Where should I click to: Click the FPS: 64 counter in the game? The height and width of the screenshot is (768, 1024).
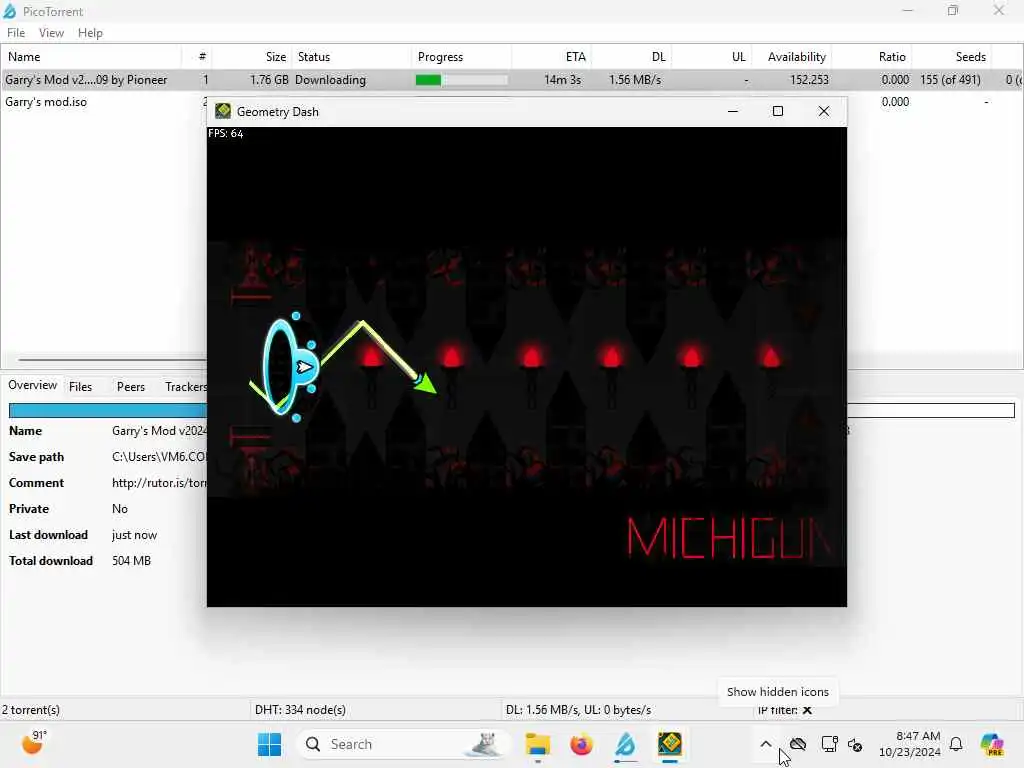[226, 133]
